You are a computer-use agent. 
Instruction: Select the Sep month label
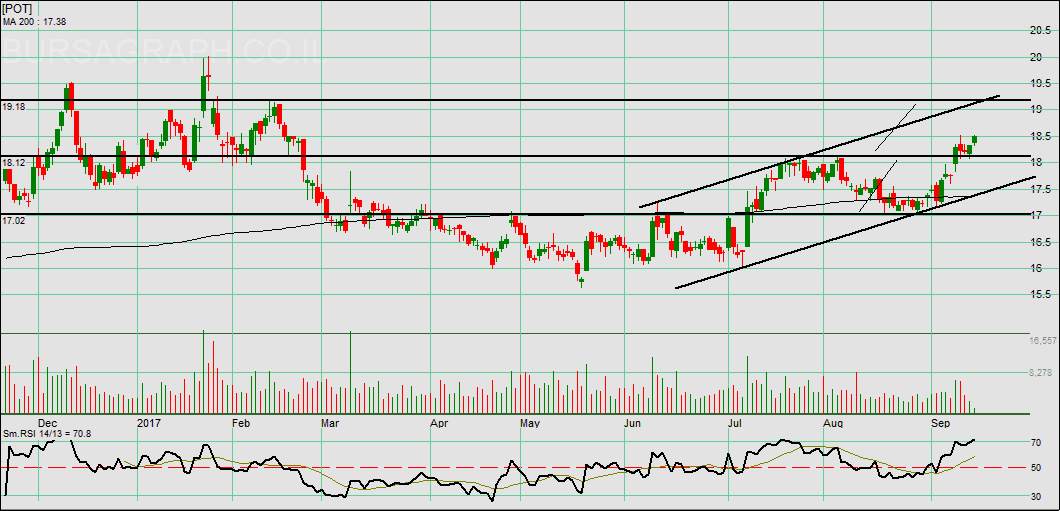pos(940,423)
